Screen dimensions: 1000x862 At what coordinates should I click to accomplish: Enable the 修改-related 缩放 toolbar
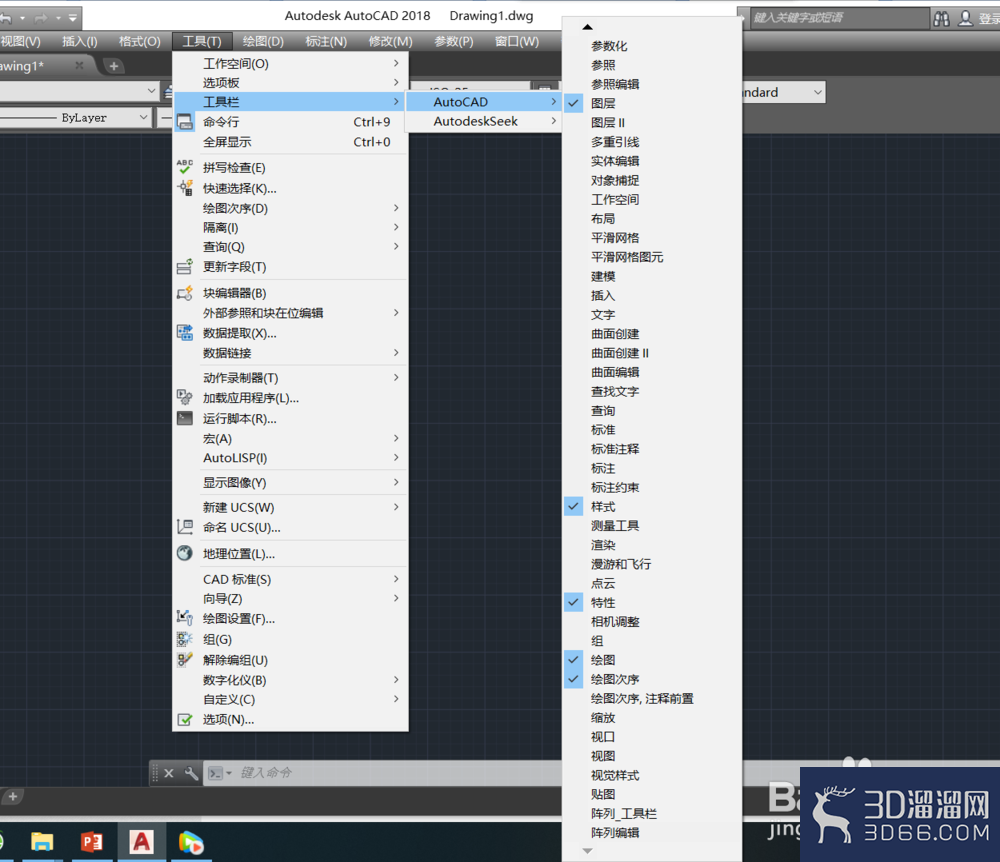[x=652, y=717]
